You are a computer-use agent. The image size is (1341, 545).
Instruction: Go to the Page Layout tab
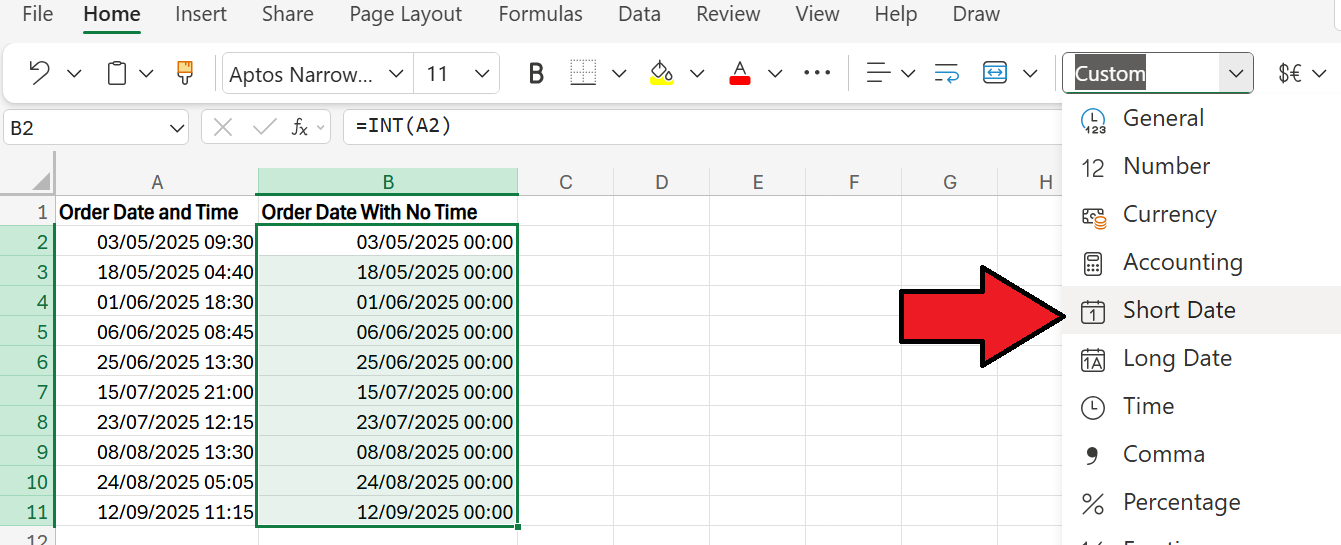point(406,14)
